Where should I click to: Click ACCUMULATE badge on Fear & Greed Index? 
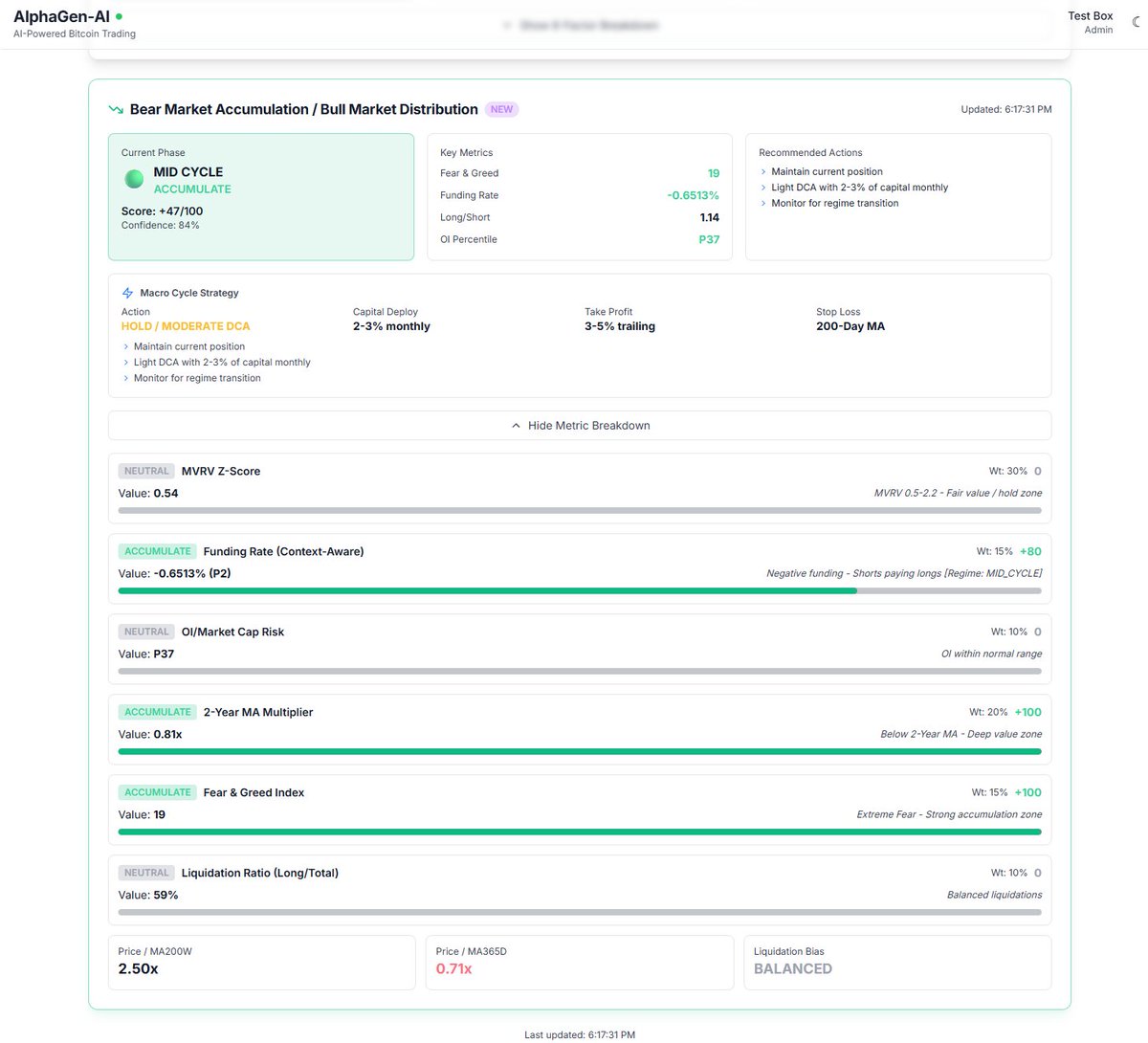(x=158, y=792)
